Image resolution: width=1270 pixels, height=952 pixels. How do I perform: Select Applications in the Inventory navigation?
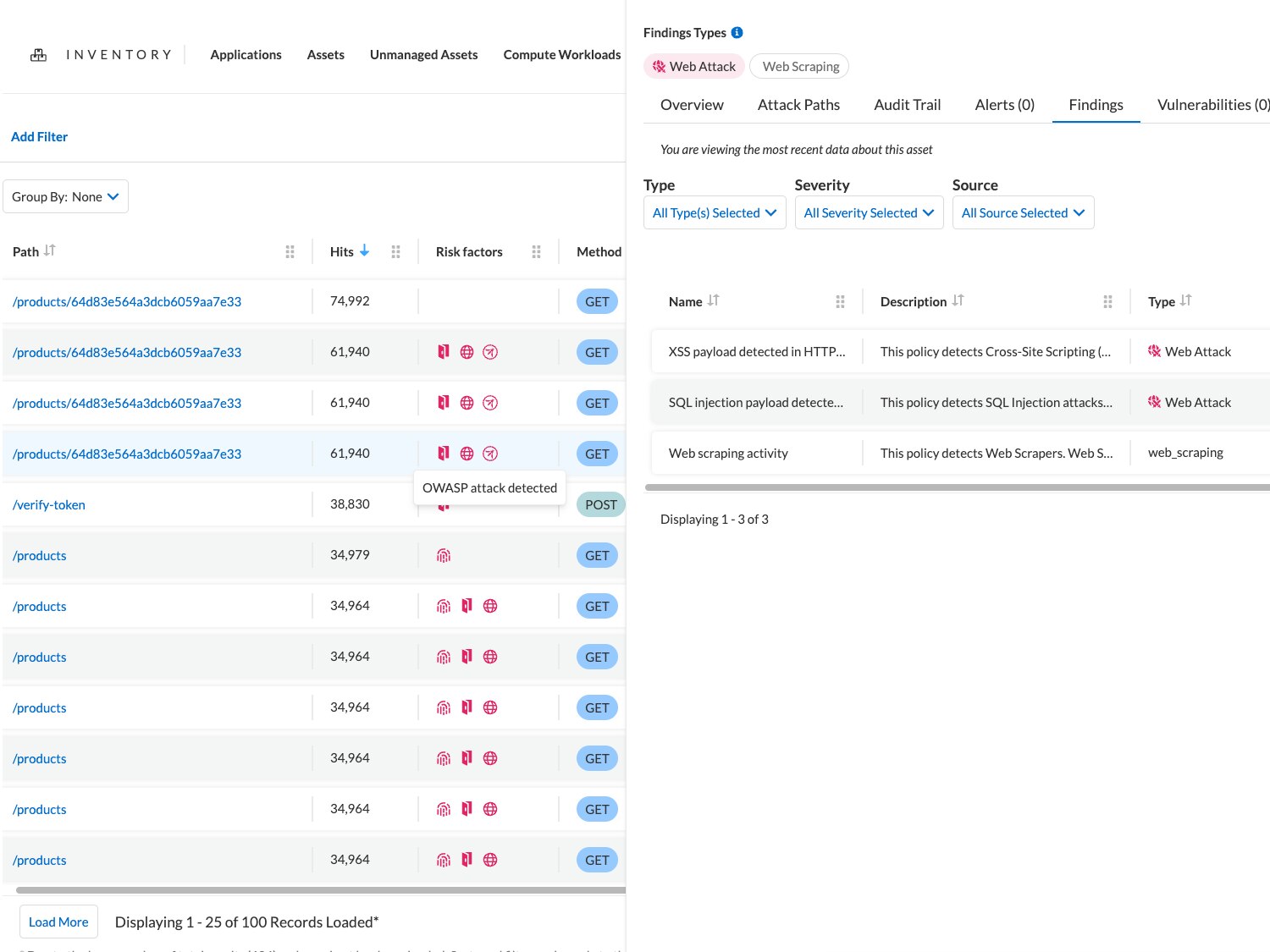[x=246, y=54]
